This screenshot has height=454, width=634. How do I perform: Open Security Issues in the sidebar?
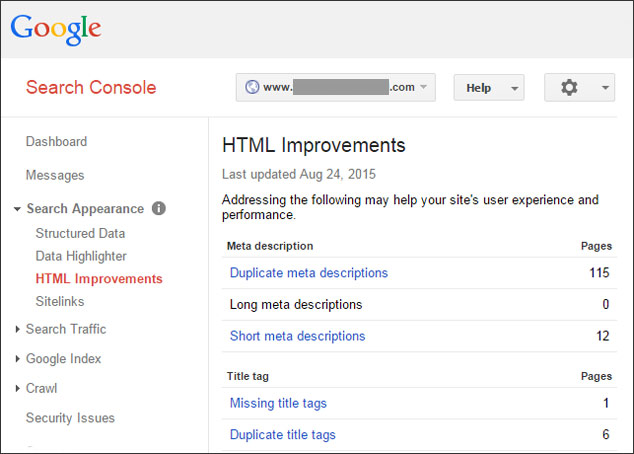point(70,418)
